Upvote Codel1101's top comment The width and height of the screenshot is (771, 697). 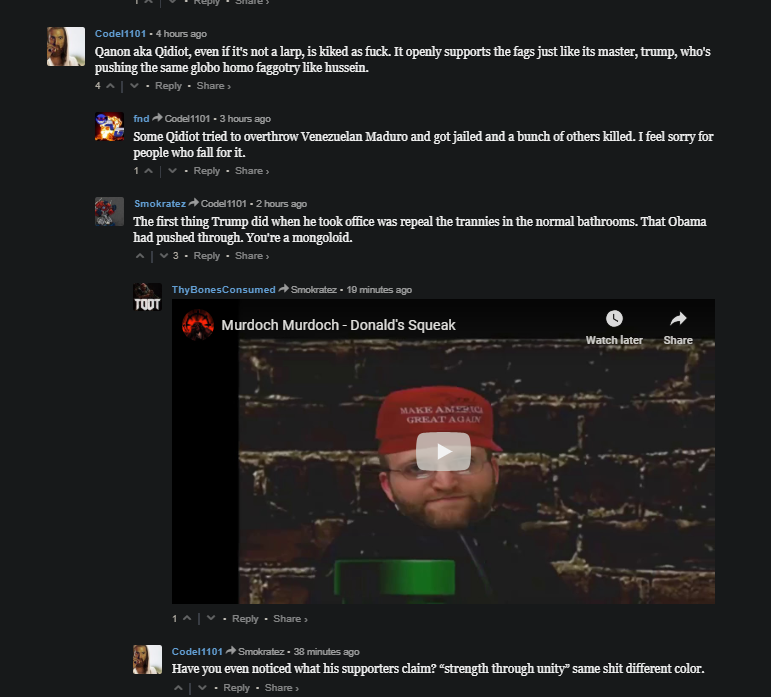click(111, 86)
